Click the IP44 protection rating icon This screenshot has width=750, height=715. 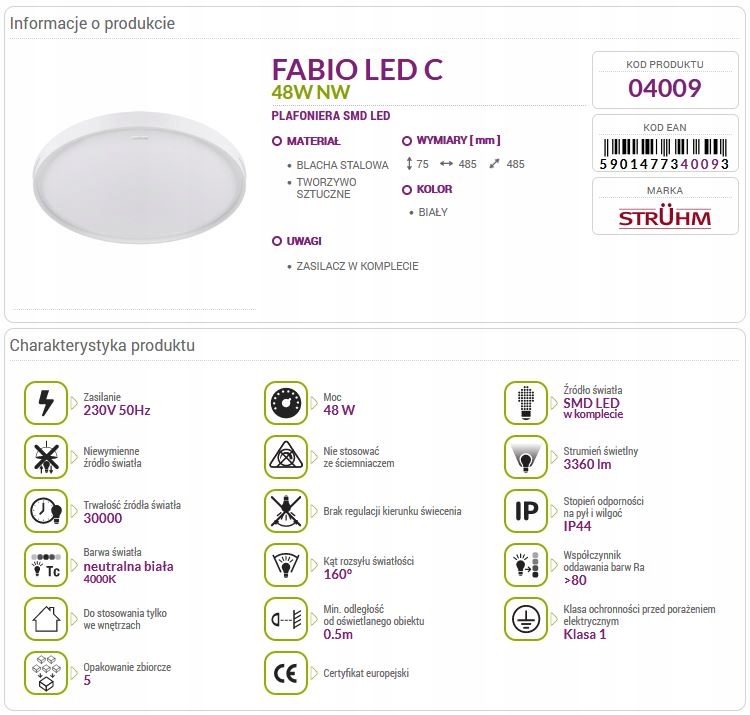[527, 511]
